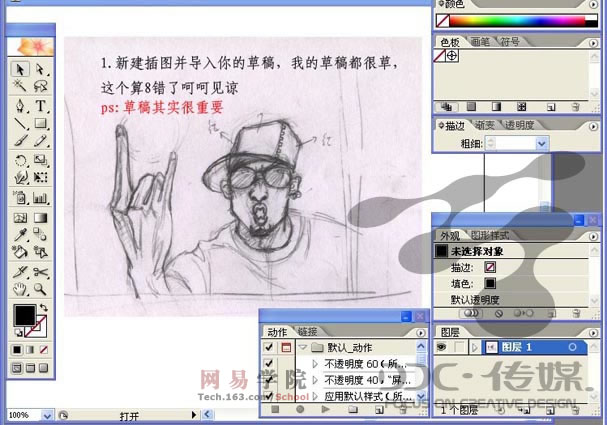Select the Eyedropper tool
607x425 pixels.
[20, 234]
